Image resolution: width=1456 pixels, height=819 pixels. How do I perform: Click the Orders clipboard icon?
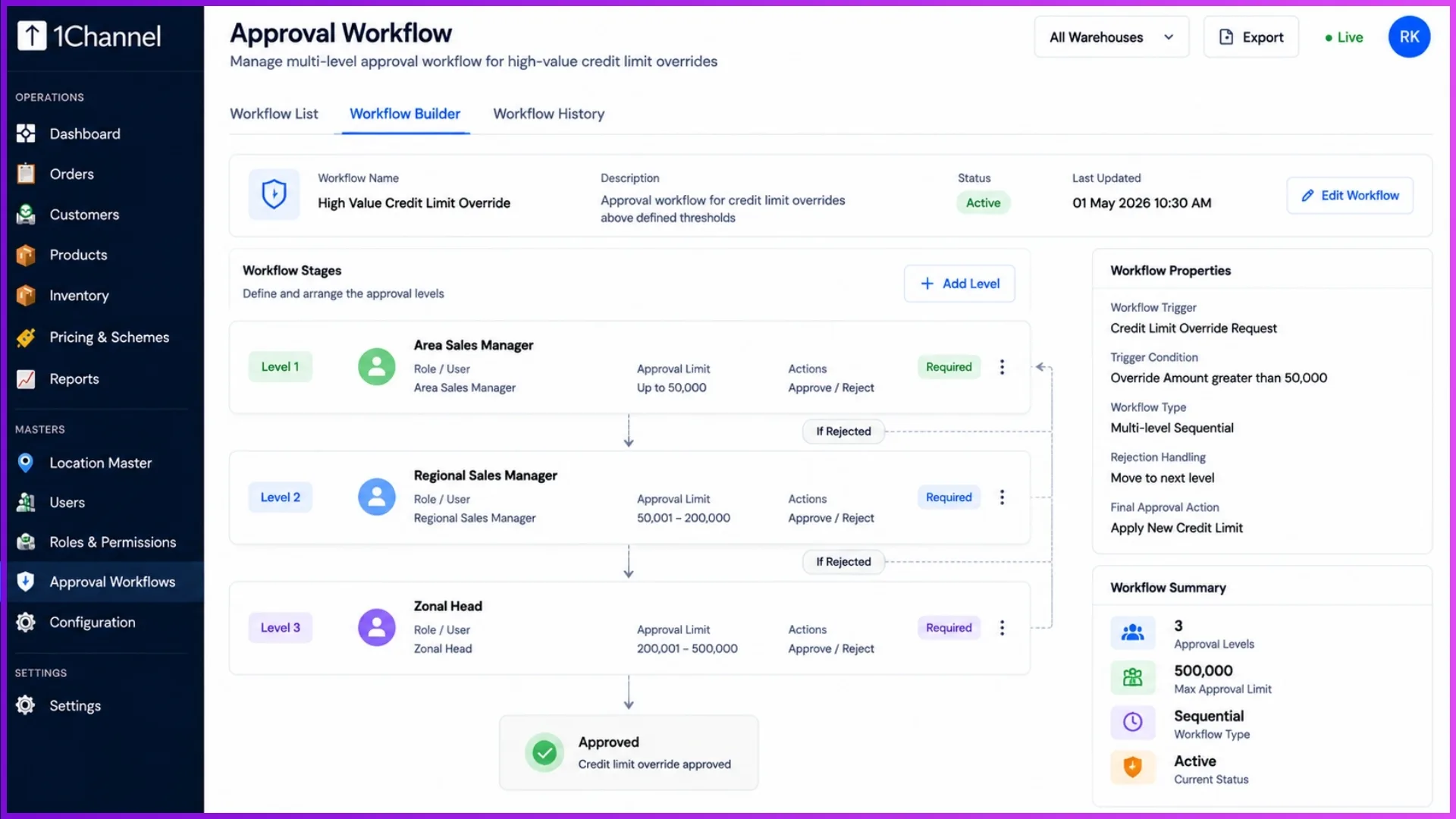pyautogui.click(x=26, y=174)
